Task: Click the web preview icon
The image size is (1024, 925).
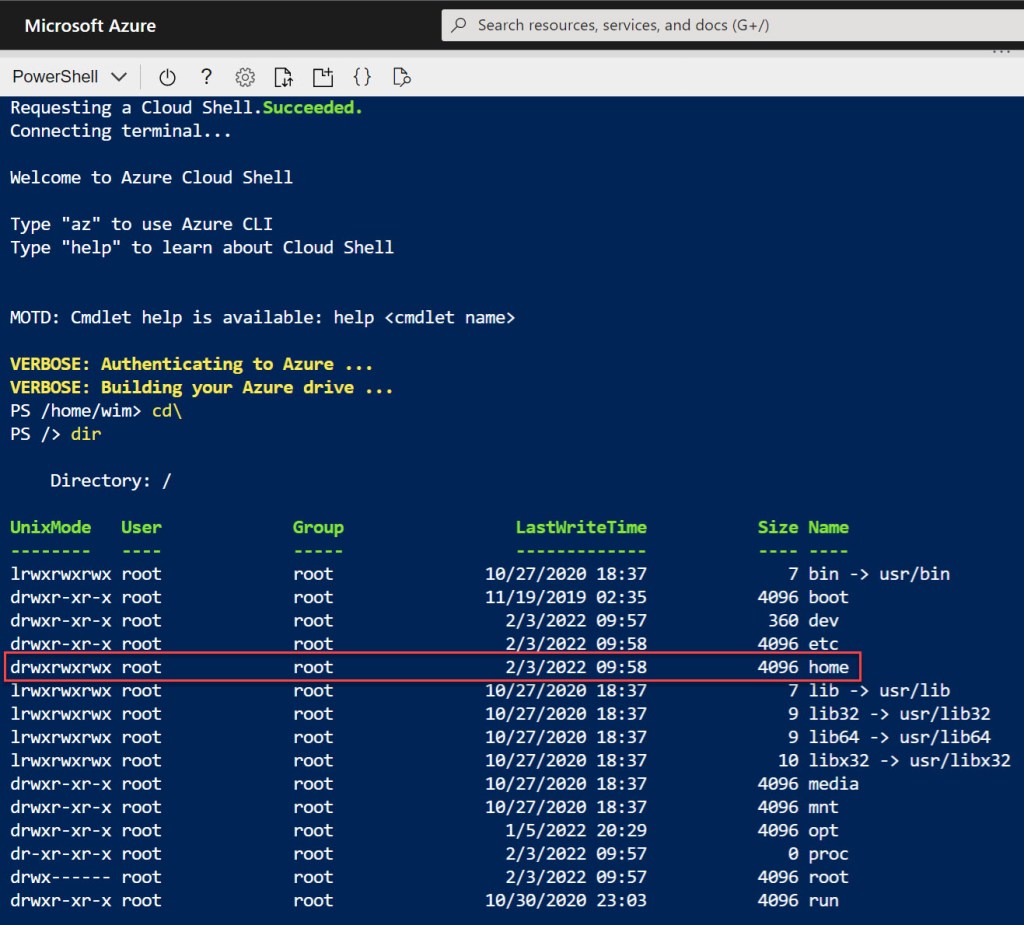Action: pyautogui.click(x=402, y=77)
